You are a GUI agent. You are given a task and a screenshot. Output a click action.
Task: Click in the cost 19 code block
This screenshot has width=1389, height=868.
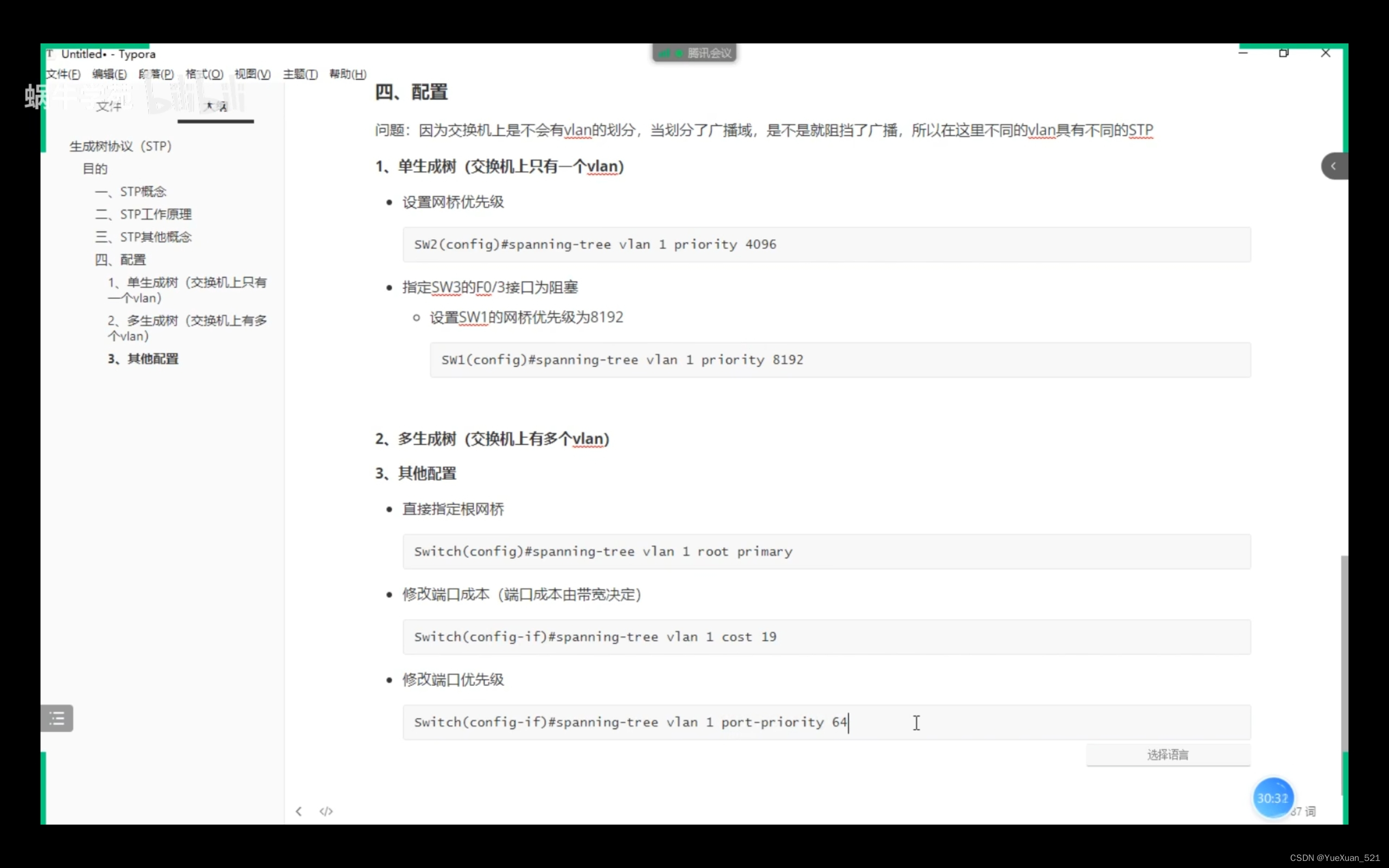coord(826,637)
